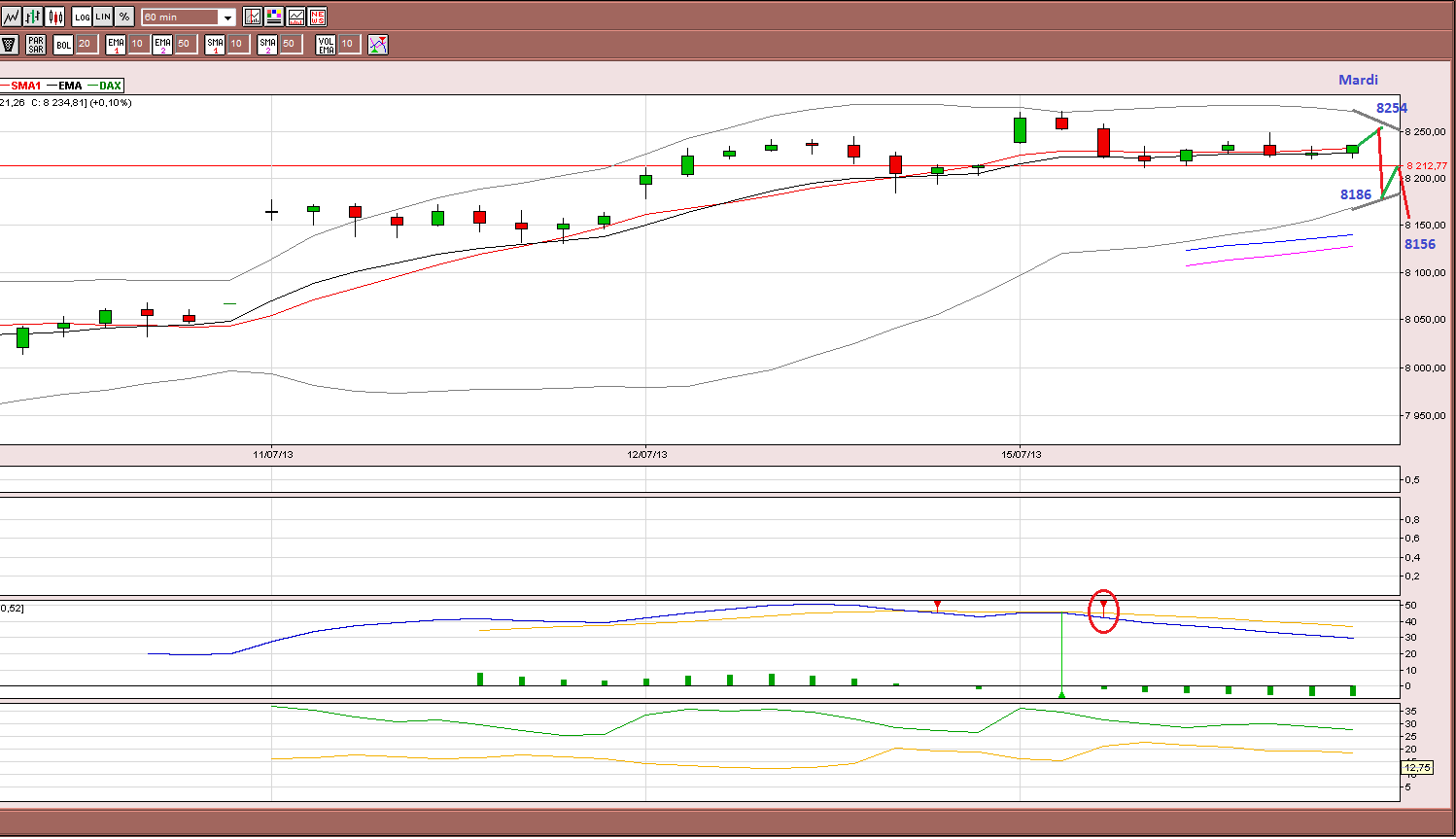This screenshot has width=1456, height=839.
Task: Enable LIN price scale
Action: (103, 17)
